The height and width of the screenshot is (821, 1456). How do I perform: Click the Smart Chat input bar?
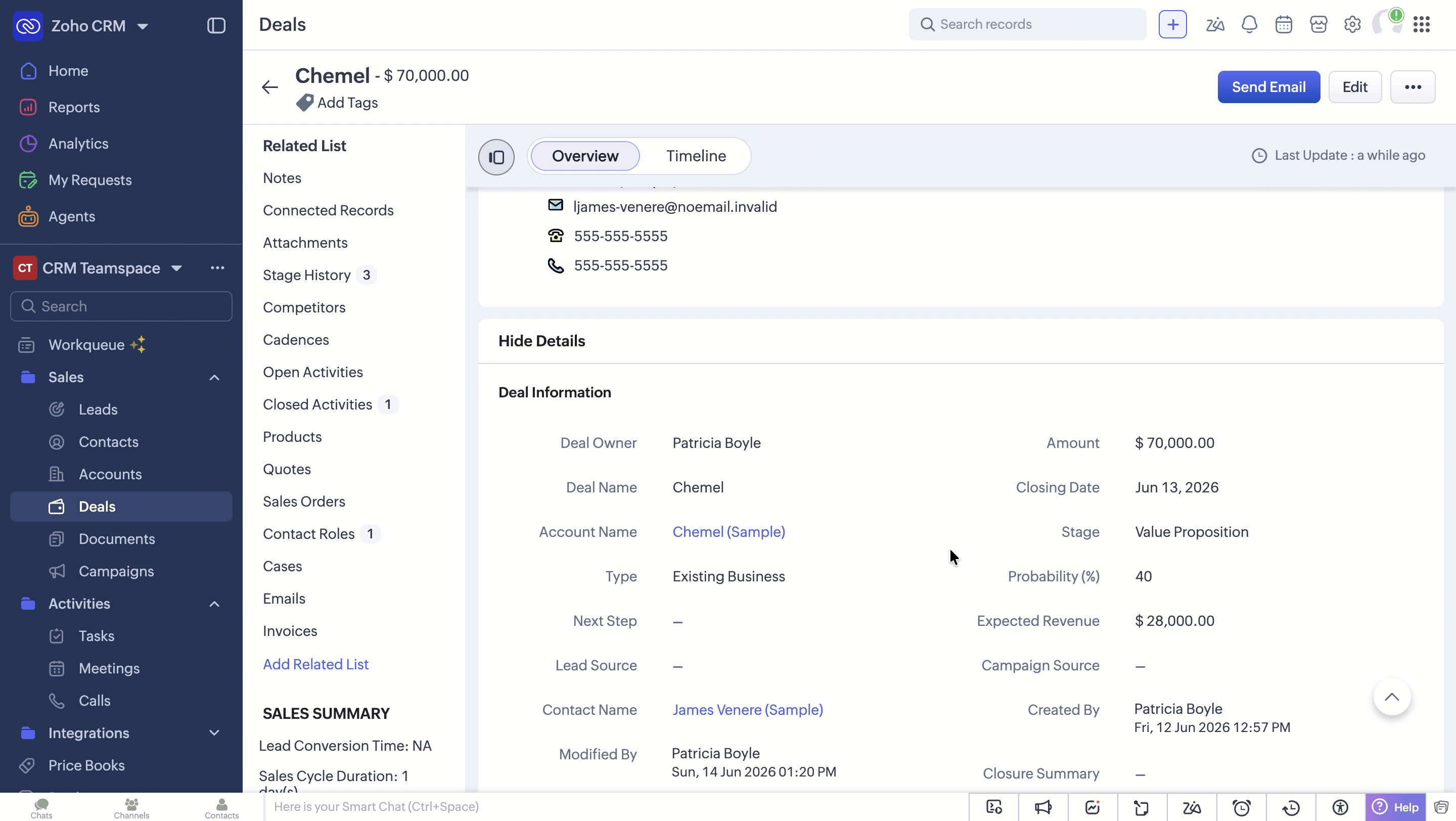click(x=616, y=807)
